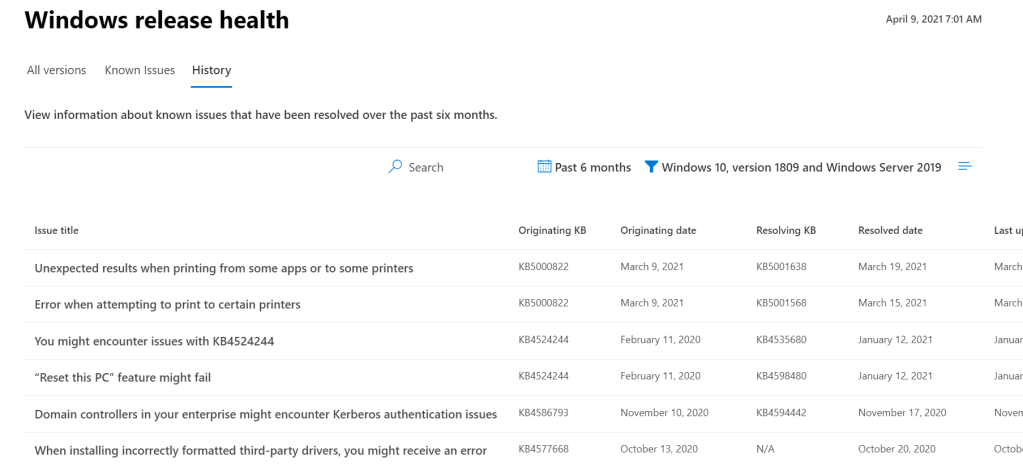The height and width of the screenshot is (466, 1023).
Task: Open the third-party drivers error issue
Action: [x=260, y=450]
